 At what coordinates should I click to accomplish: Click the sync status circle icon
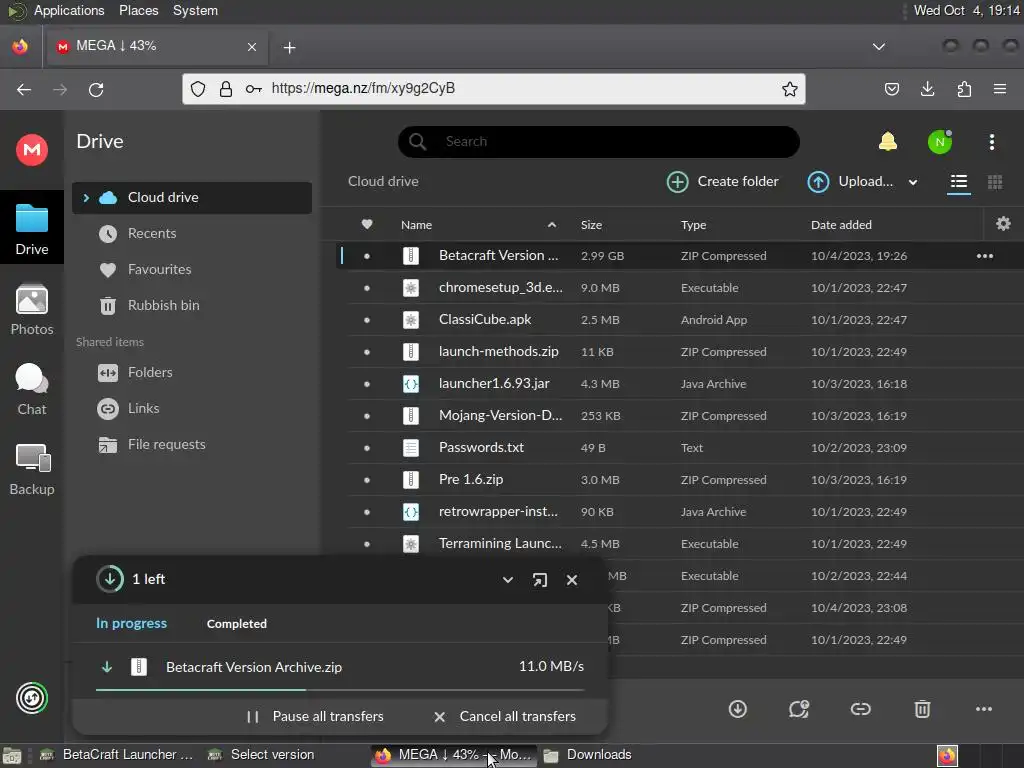[x=31, y=697]
